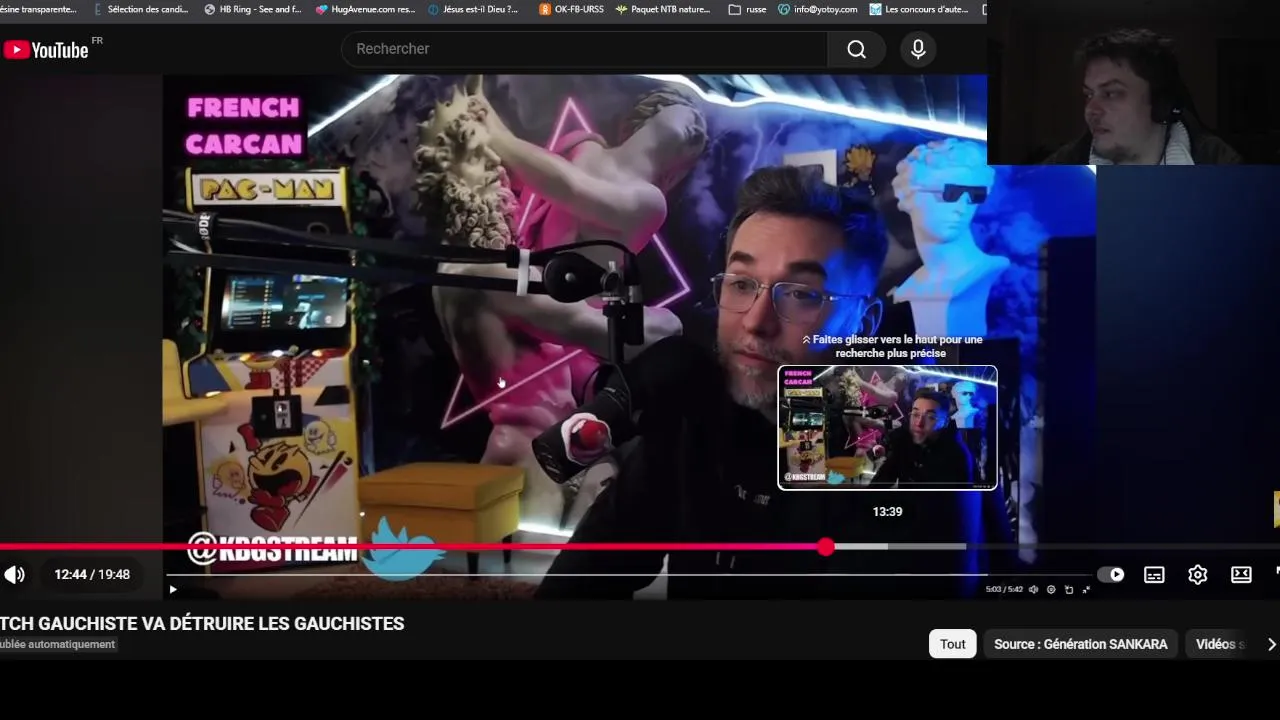Viewport: 1280px width, 720px height.
Task: Click the webcam overlay in top-right corner
Action: (x=1133, y=82)
